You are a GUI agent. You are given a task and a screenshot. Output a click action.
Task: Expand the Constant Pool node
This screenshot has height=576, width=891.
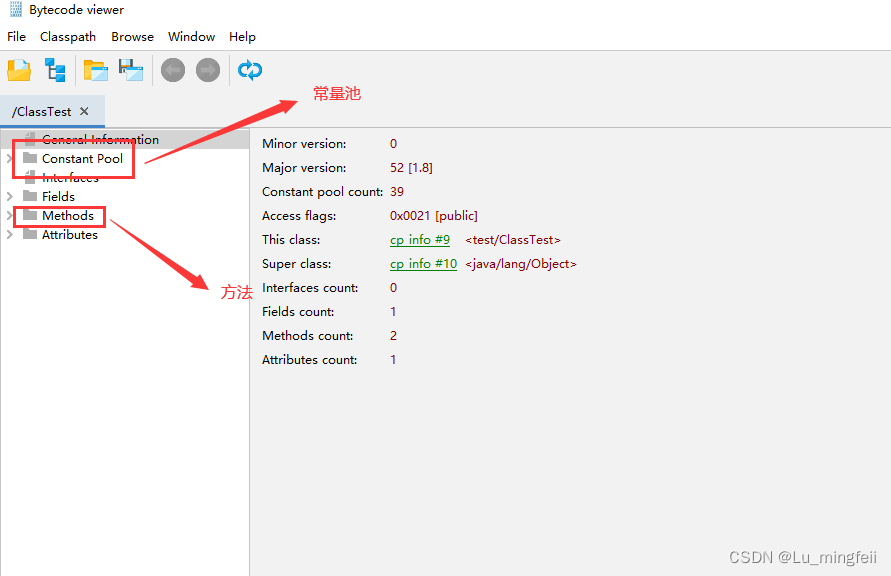(x=8, y=158)
